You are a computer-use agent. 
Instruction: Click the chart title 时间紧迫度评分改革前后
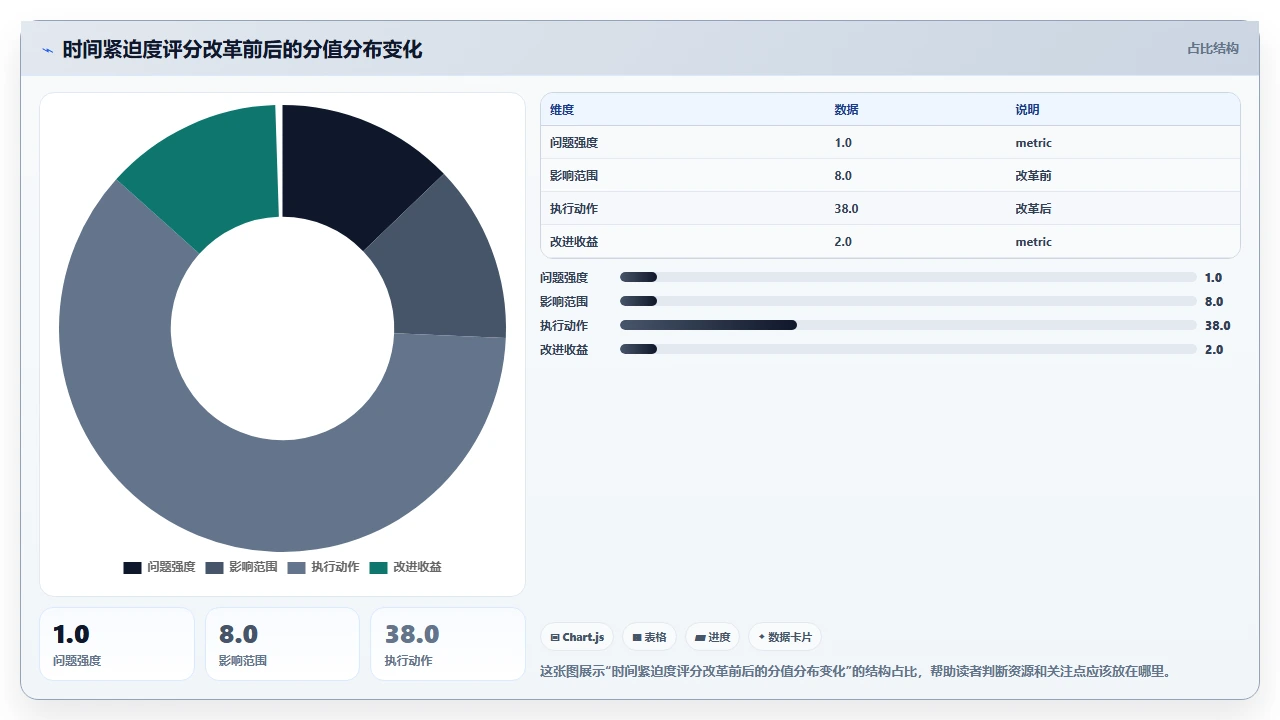click(242, 49)
